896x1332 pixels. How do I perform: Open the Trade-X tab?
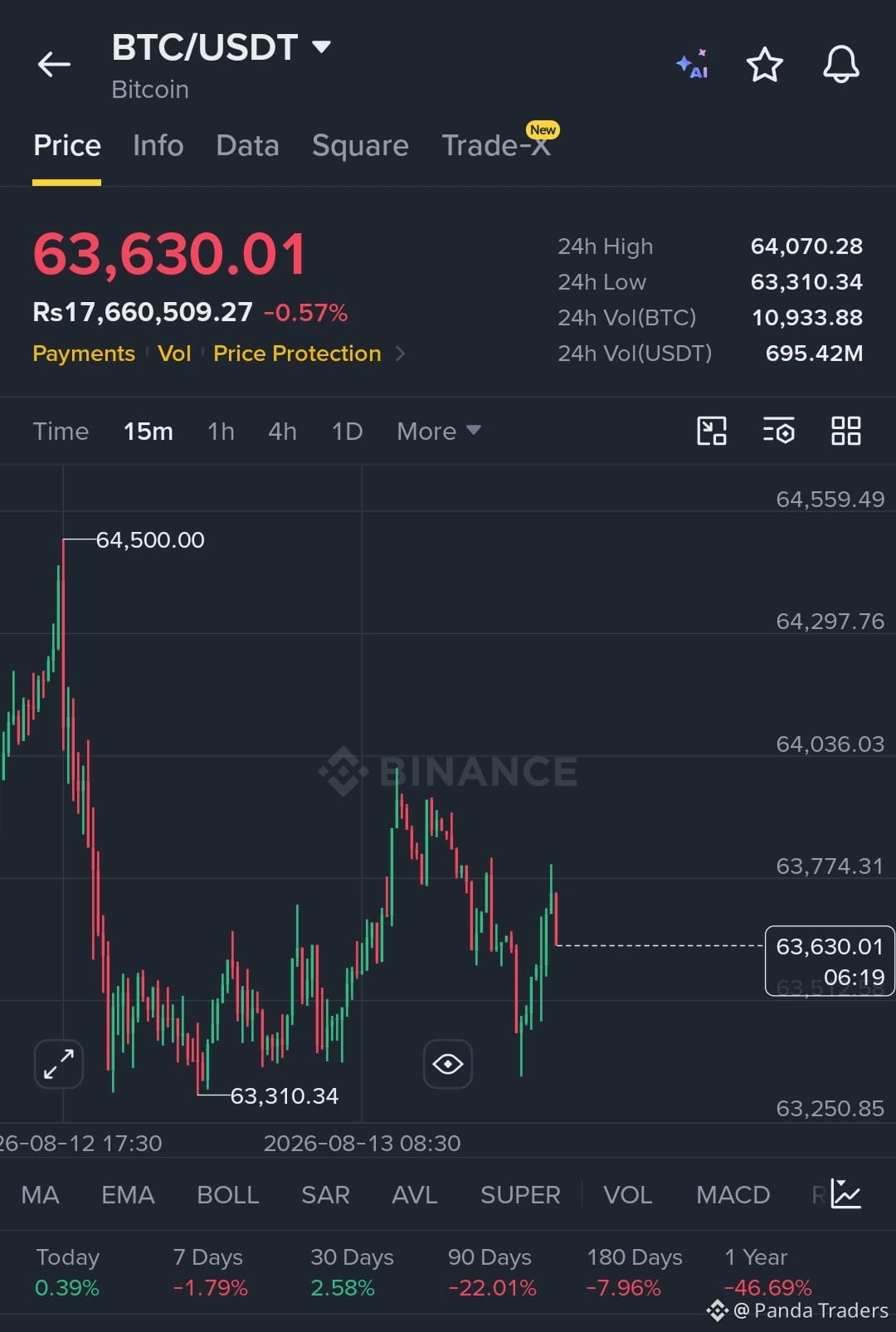(496, 146)
